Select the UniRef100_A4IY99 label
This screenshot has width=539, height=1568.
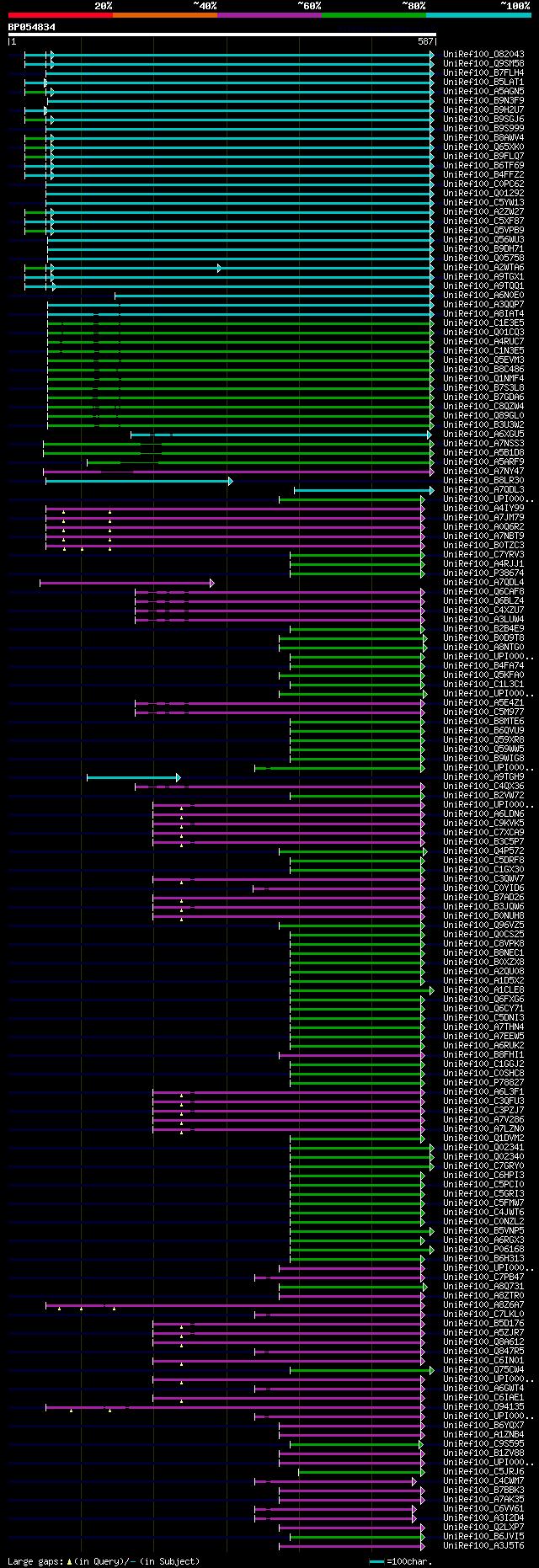point(483,508)
